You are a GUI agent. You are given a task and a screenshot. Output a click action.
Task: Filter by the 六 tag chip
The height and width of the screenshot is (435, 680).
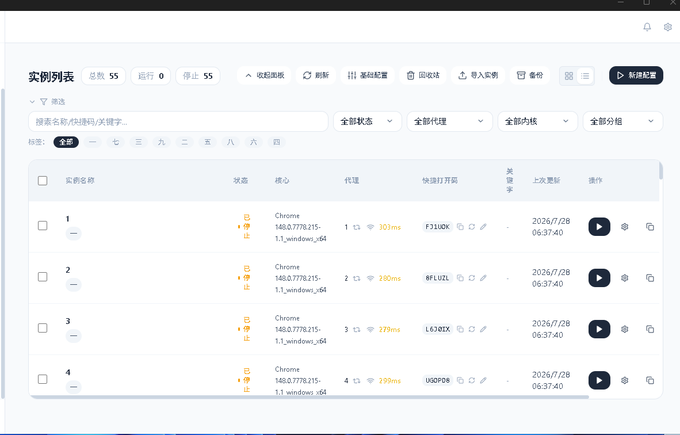click(253, 142)
